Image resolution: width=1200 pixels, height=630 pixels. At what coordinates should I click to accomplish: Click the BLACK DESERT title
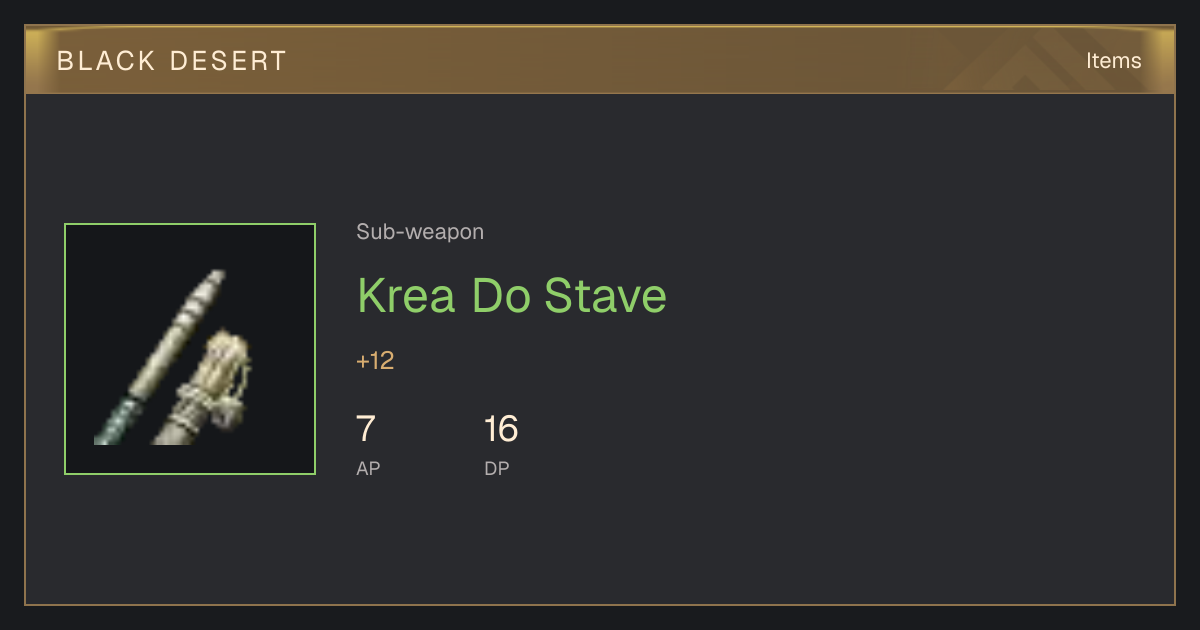172,61
